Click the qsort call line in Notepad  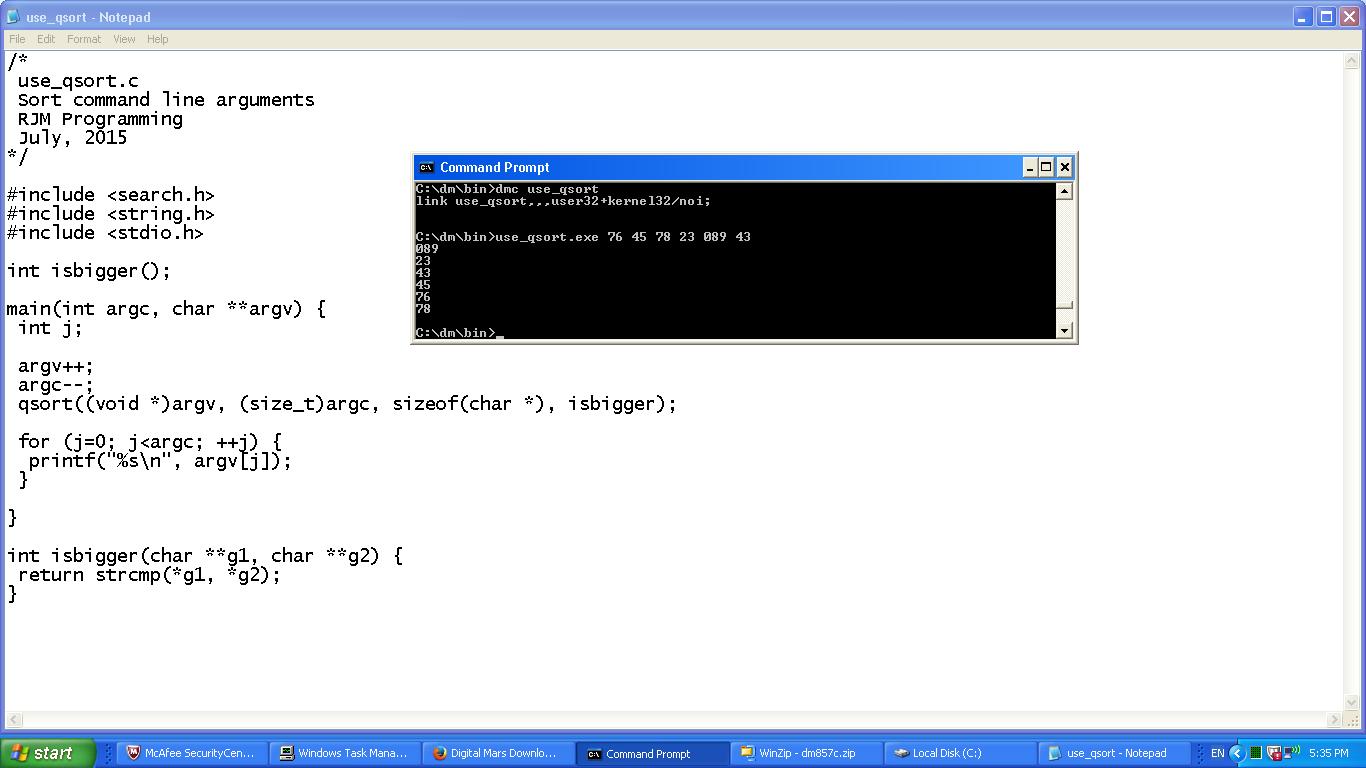347,404
